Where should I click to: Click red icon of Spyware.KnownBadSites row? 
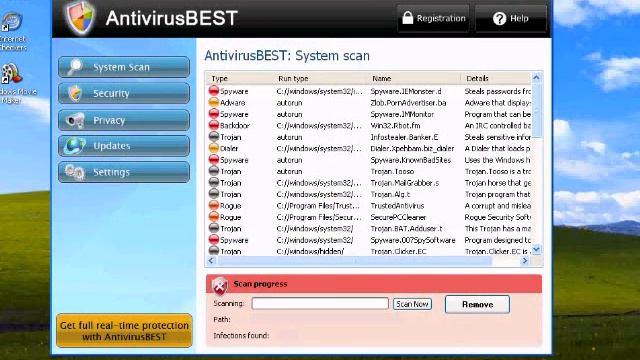click(213, 159)
